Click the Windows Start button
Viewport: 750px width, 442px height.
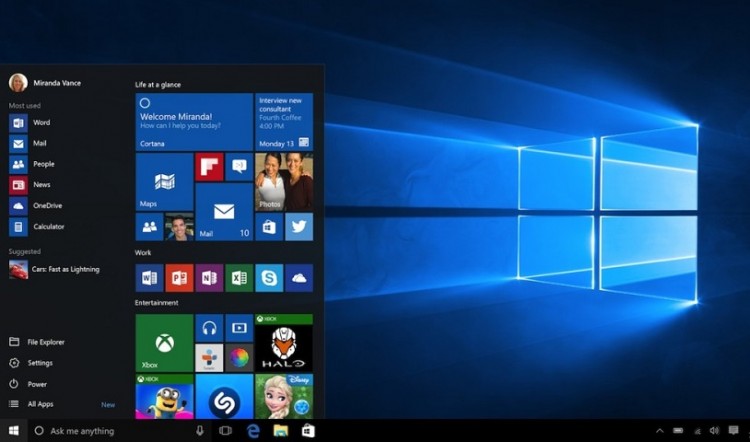(14, 431)
